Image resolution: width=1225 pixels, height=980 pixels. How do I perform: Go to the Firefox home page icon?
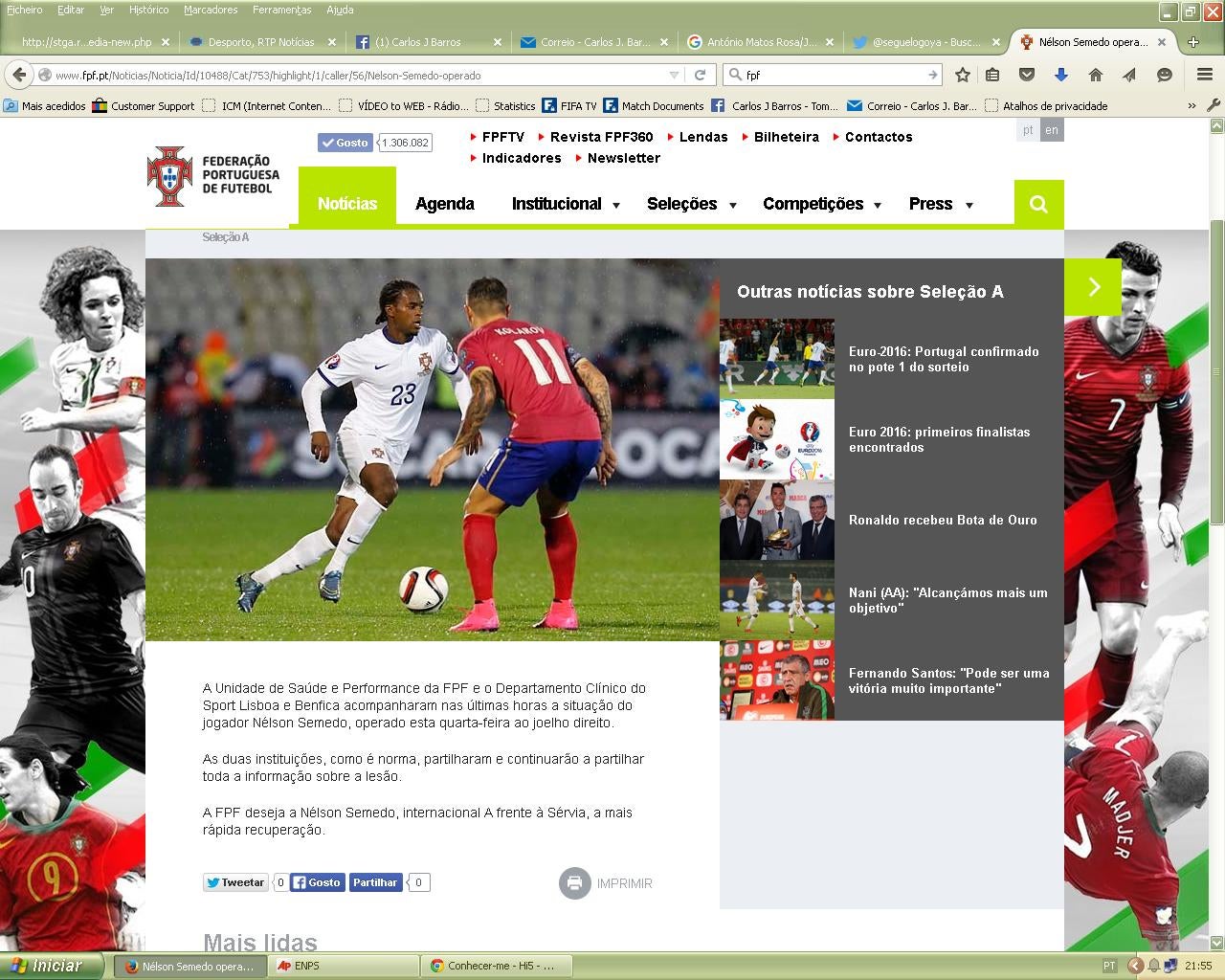pos(1095,75)
